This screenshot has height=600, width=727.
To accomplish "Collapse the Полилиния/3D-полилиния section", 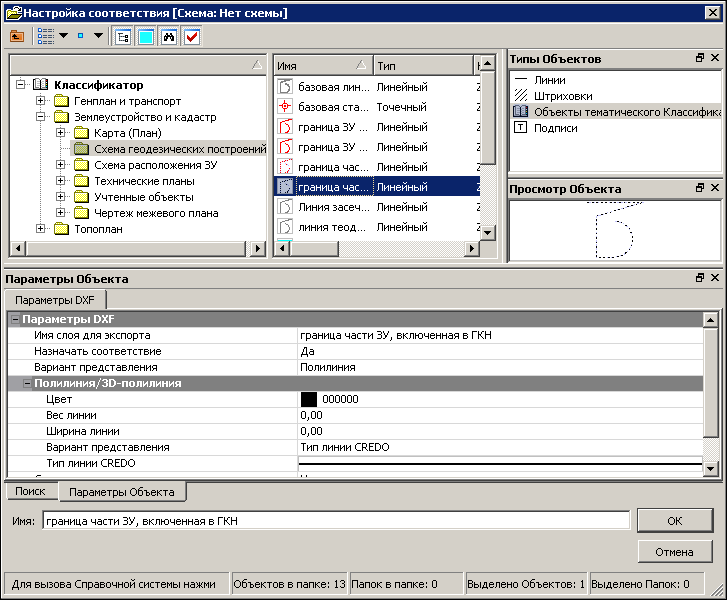I will point(27,383).
